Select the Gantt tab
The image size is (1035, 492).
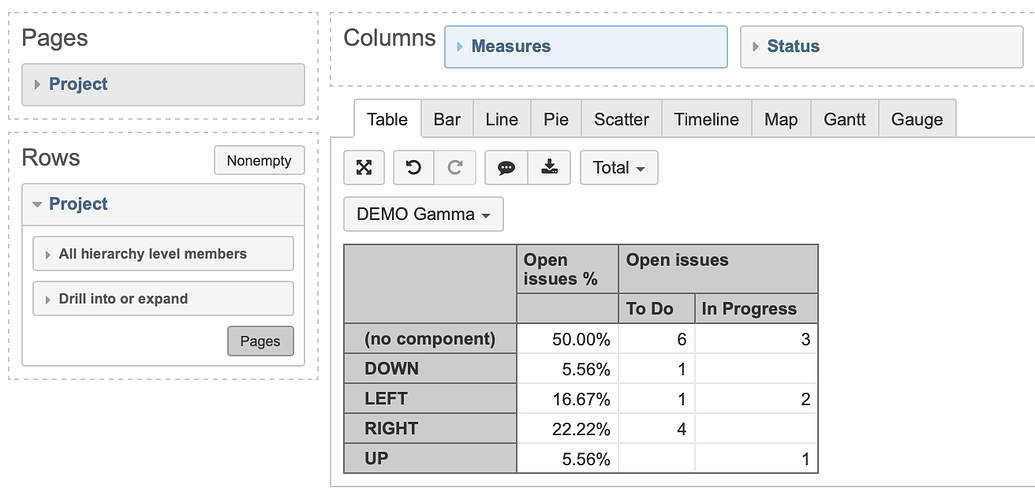[845, 120]
